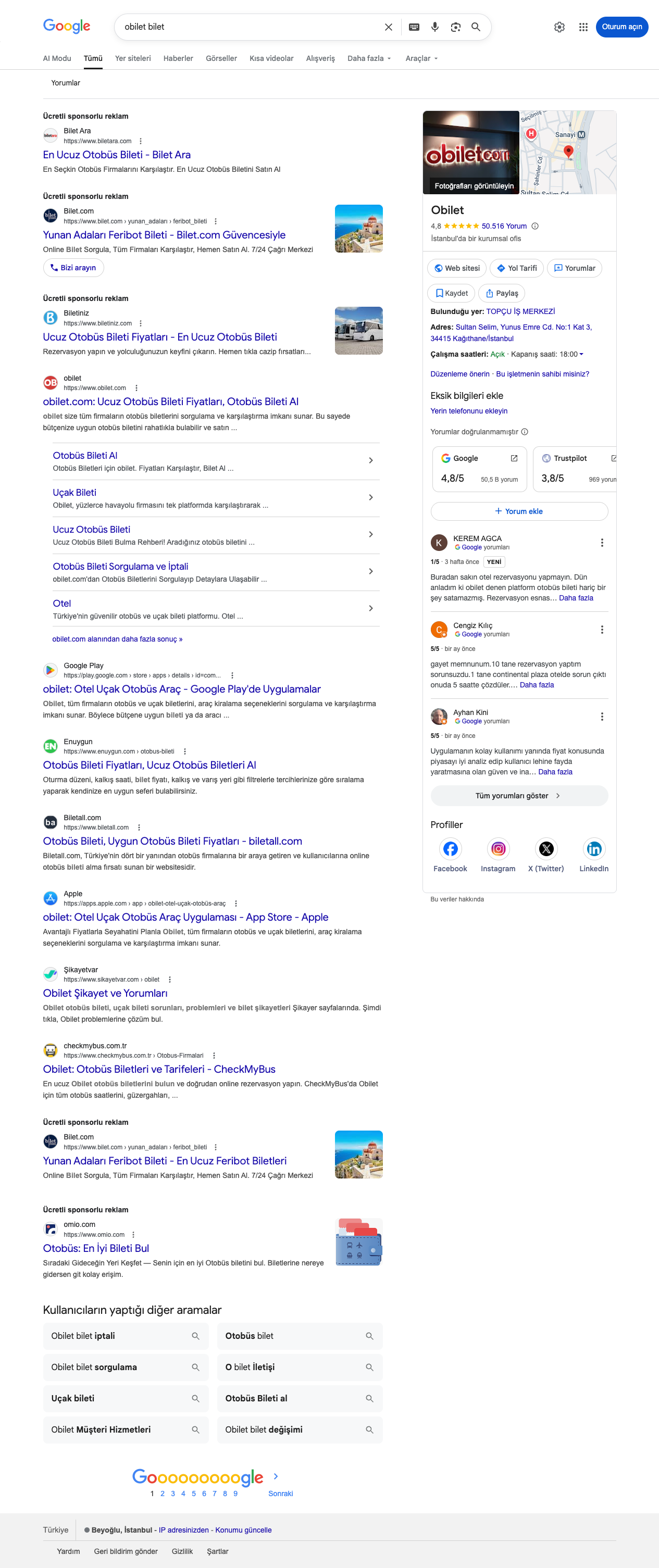
Task: Switch to Görseller tab
Action: click(x=221, y=58)
